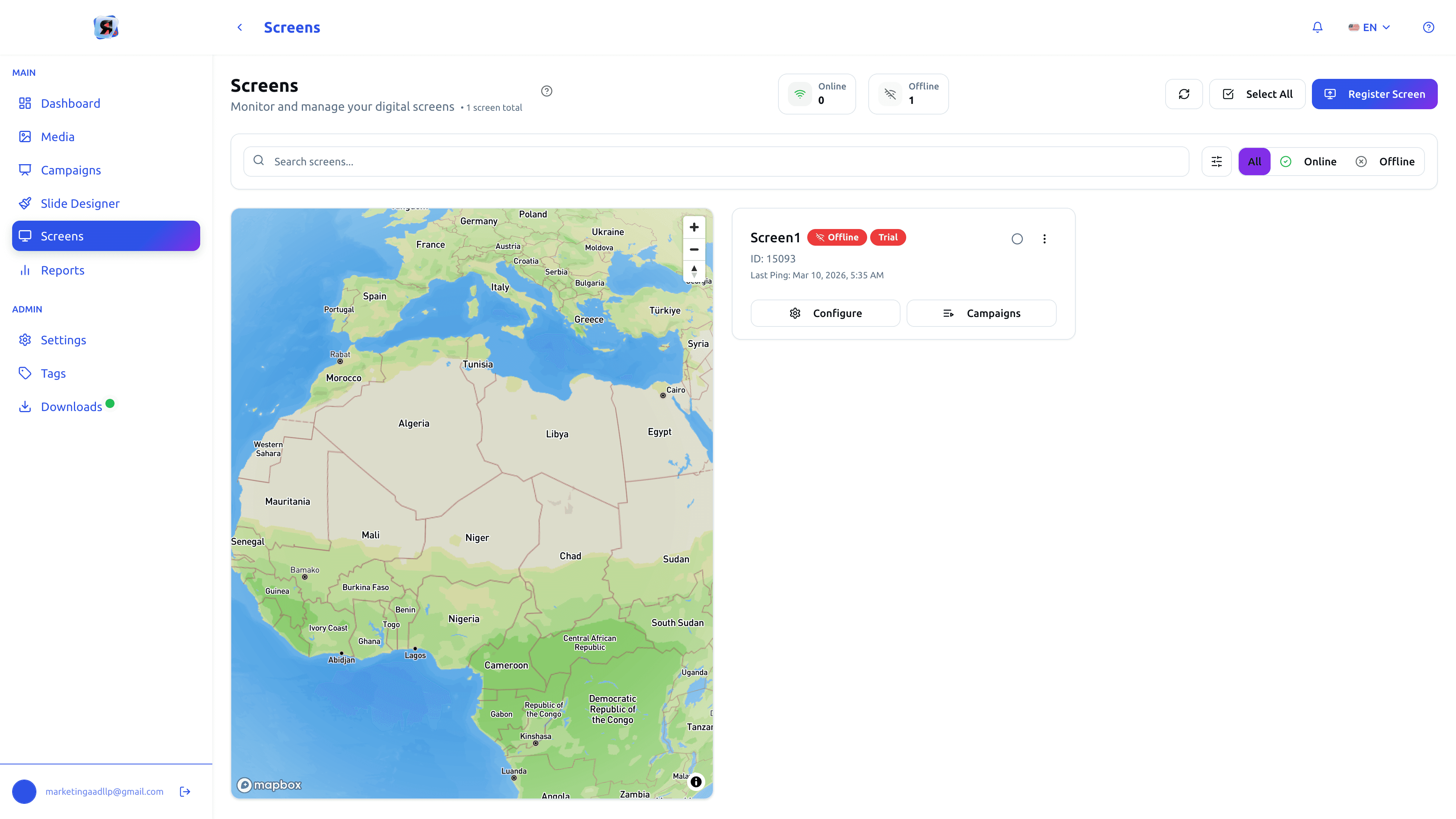Viewport: 1456px width, 819px height.
Task: Zoom in on the map
Action: (693, 227)
